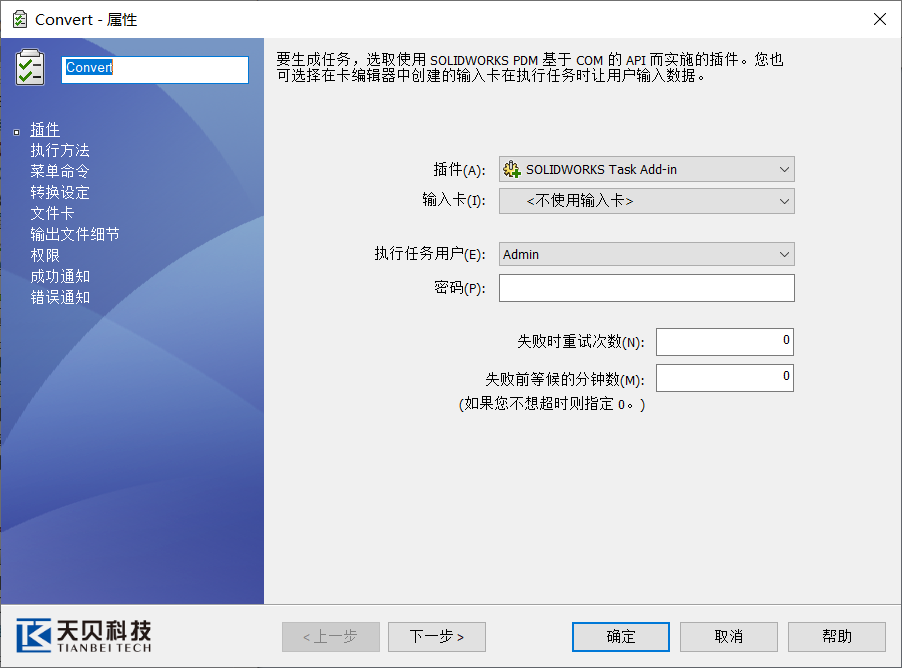This screenshot has height=668, width=902.
Task: Open 菜单命令 section in sidebar
Action: (60, 172)
